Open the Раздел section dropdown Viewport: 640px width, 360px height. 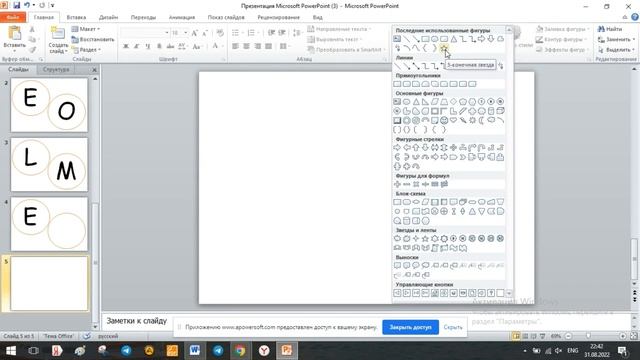[x=86, y=49]
